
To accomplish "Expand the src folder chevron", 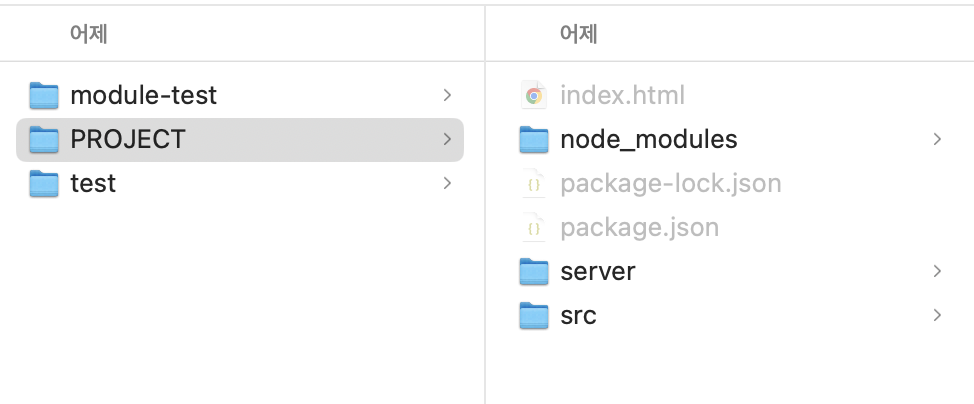I will [x=937, y=316].
